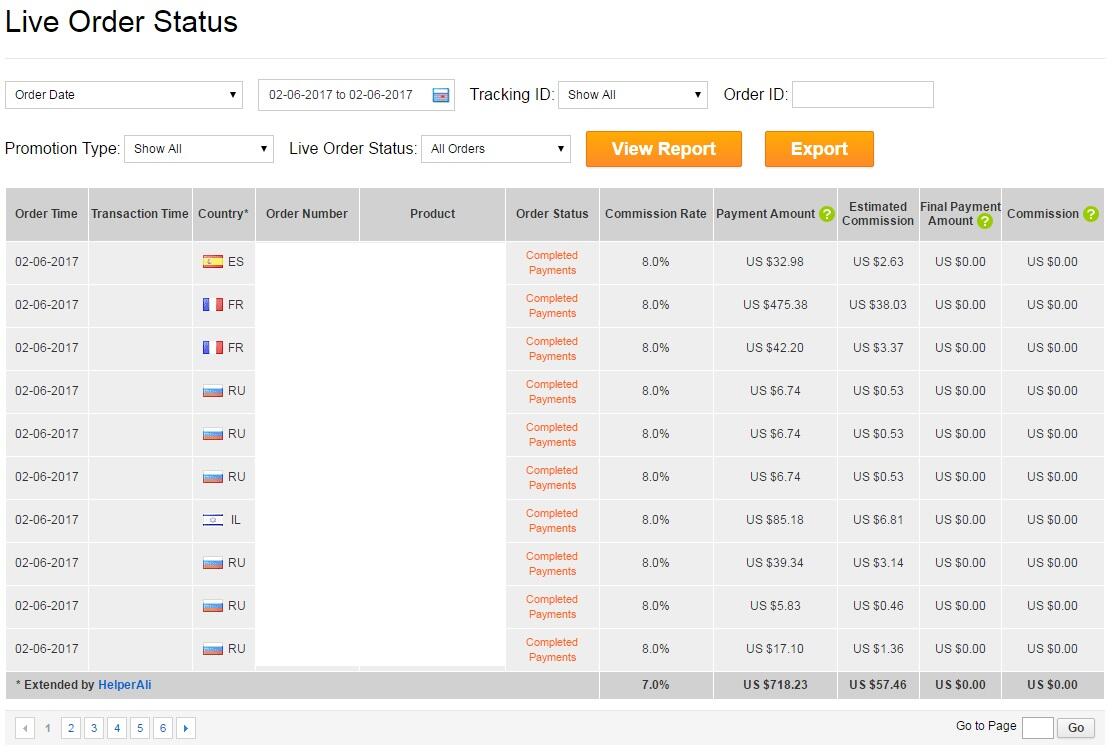Image resolution: width=1114 pixels, height=754 pixels.
Task: Open the HelperAli link
Action: click(x=124, y=685)
